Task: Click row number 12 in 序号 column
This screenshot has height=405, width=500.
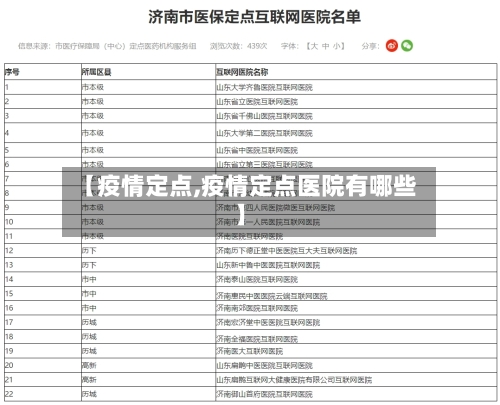Action: coord(9,251)
